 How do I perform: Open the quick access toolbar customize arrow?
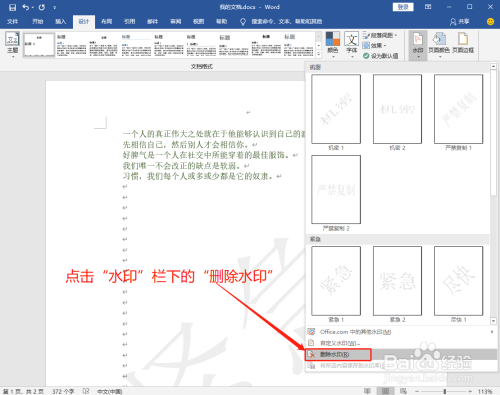(54, 7)
